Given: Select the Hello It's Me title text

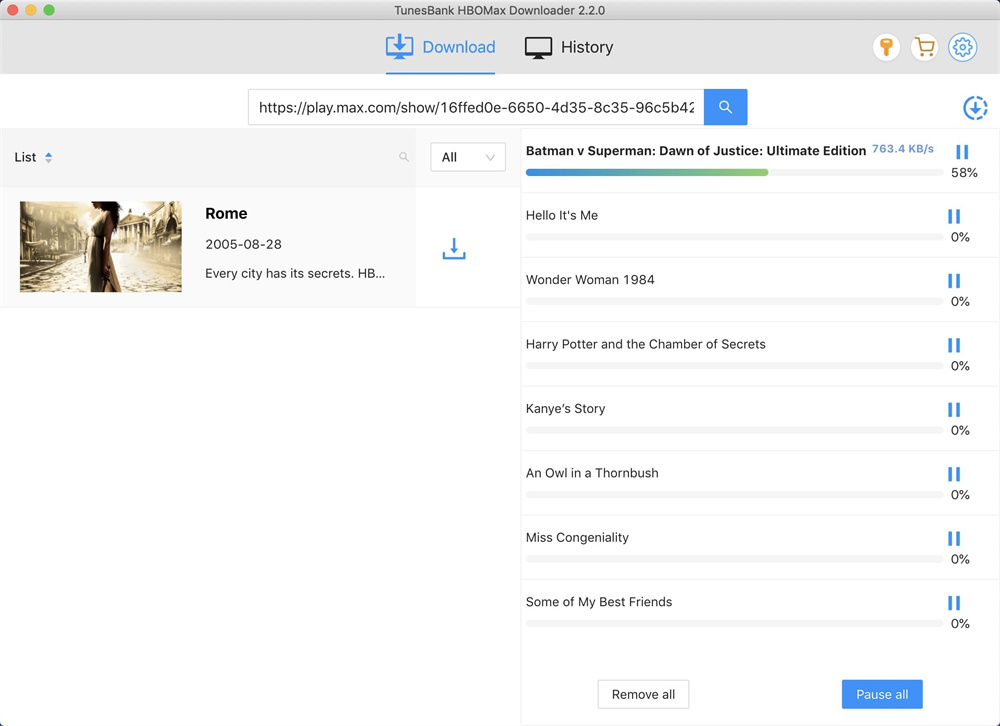Looking at the screenshot, I should [x=562, y=216].
